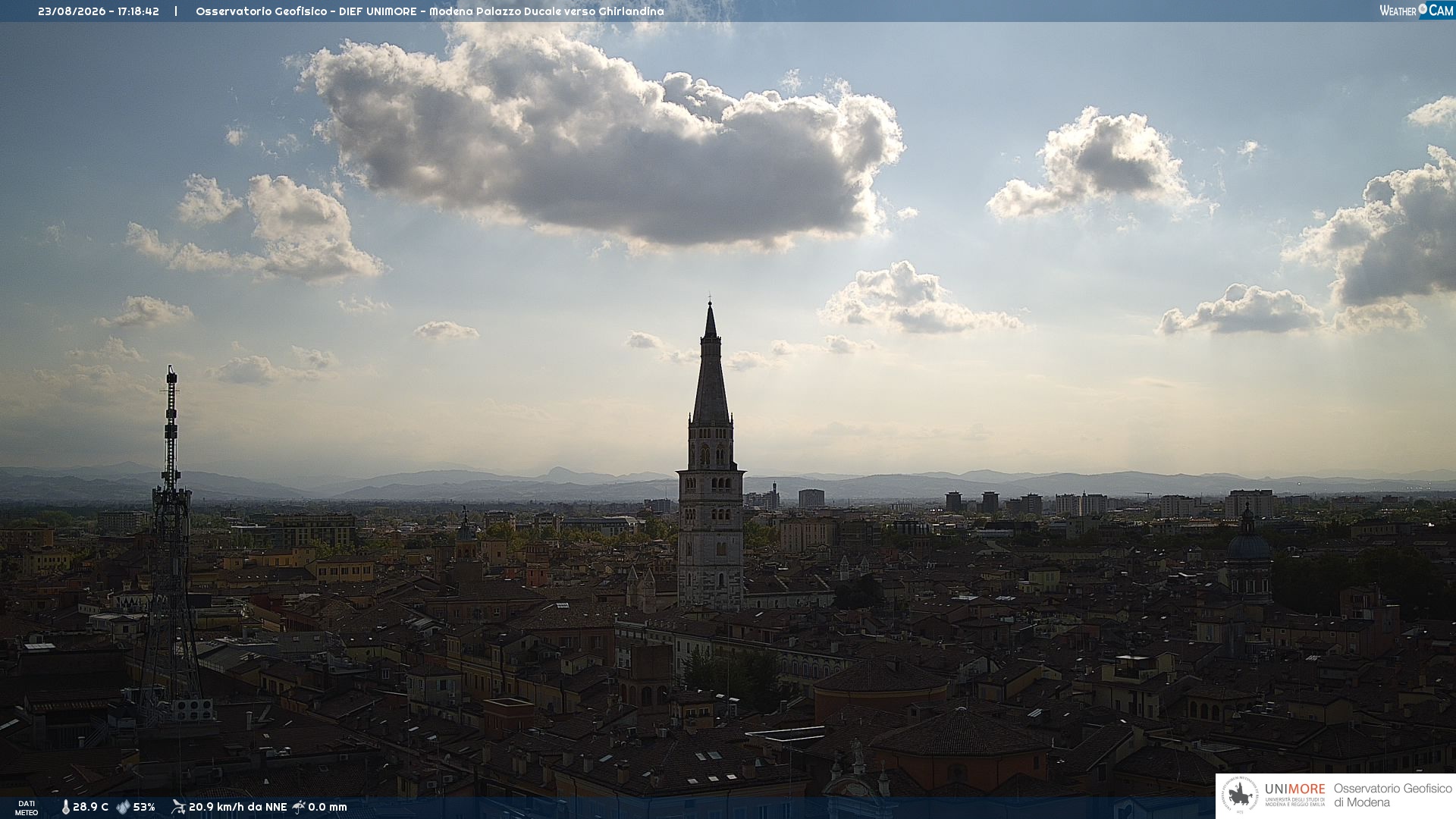Click the 20.9 km/h da NNE wind reading
Screen dimensions: 1456x819
237,808
